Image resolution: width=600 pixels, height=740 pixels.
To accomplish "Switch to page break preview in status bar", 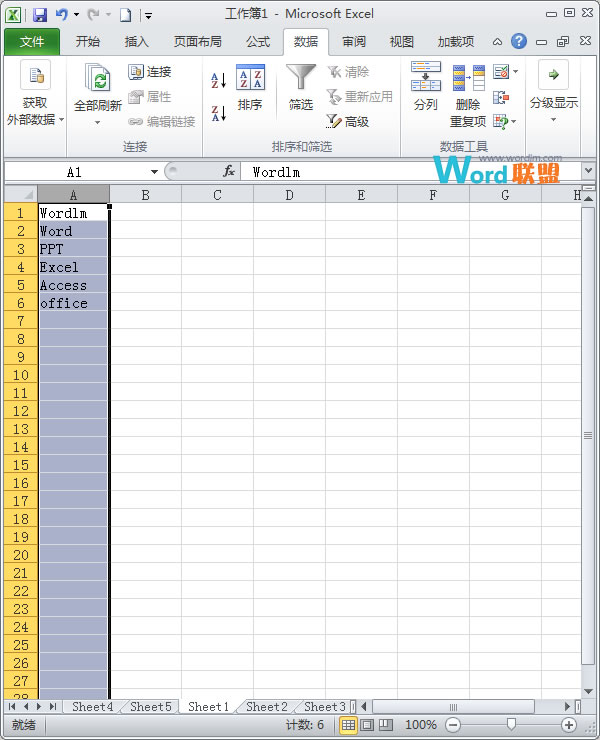I will click(385, 725).
